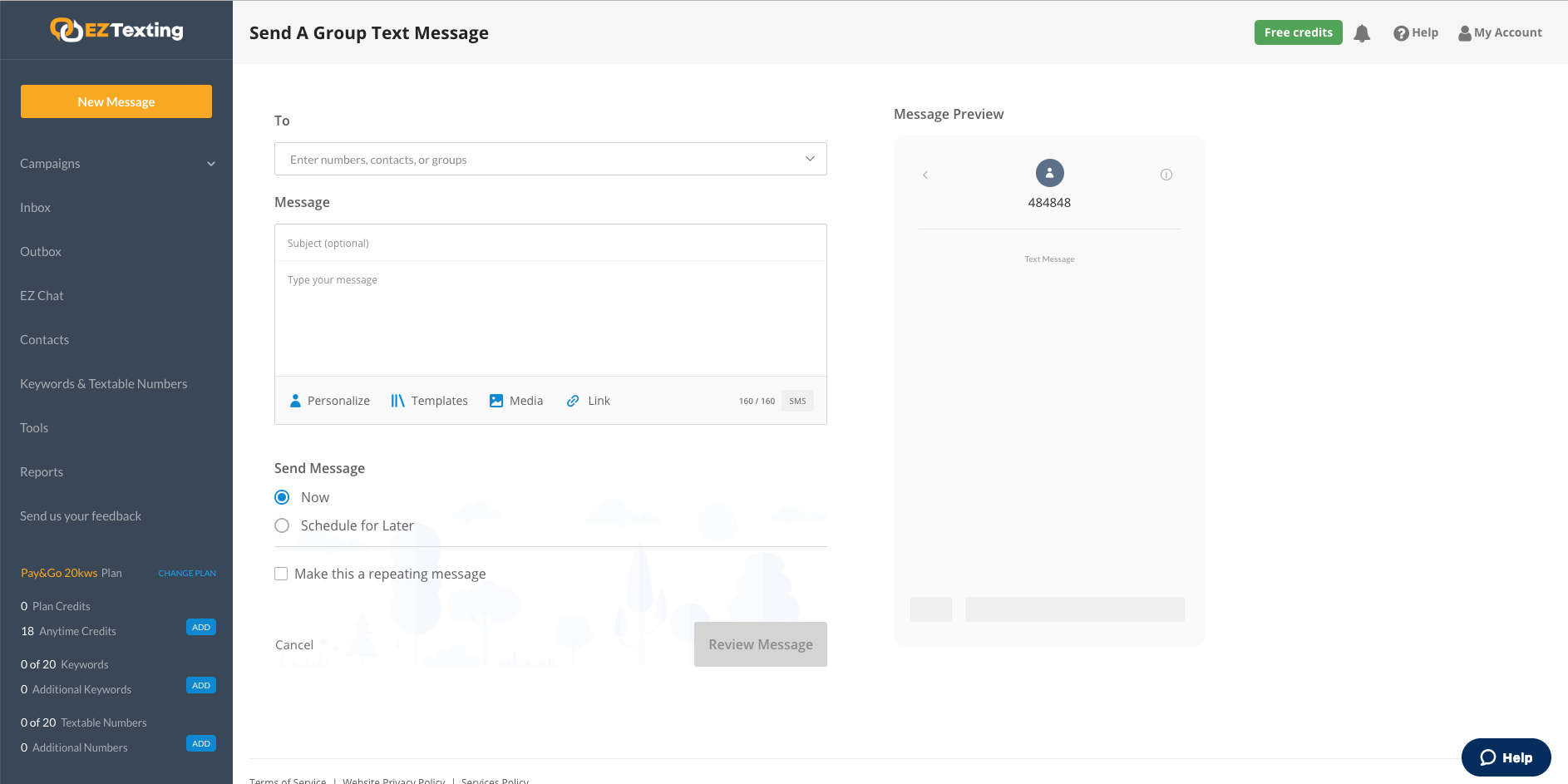Click the Pay&Go 20kws plan name
Image resolution: width=1568 pixels, height=784 pixels.
pos(59,573)
